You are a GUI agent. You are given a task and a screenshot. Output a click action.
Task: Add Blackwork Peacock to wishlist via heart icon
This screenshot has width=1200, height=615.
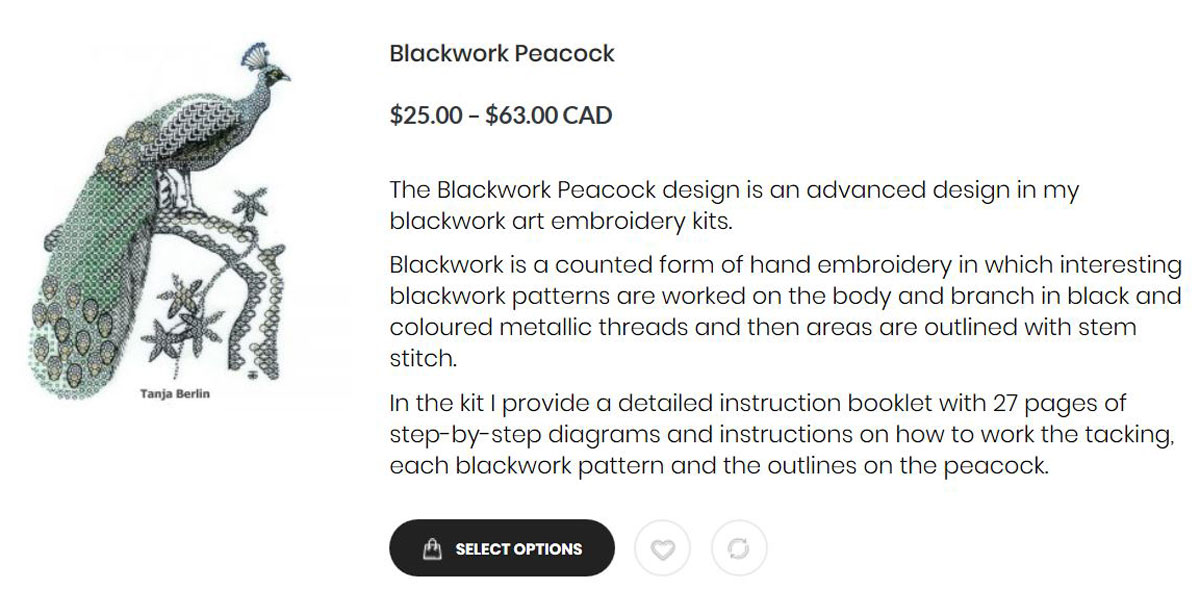coord(663,549)
